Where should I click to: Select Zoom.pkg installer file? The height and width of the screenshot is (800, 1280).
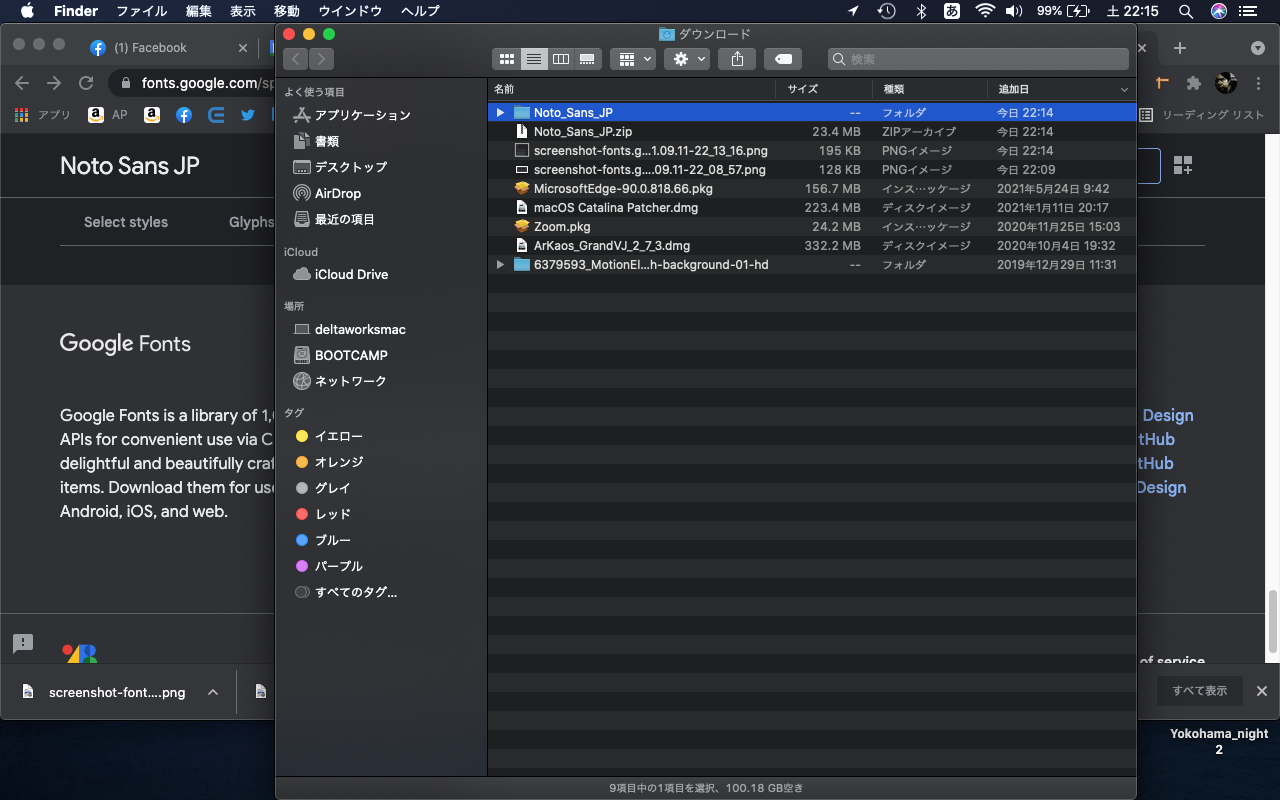click(811, 227)
